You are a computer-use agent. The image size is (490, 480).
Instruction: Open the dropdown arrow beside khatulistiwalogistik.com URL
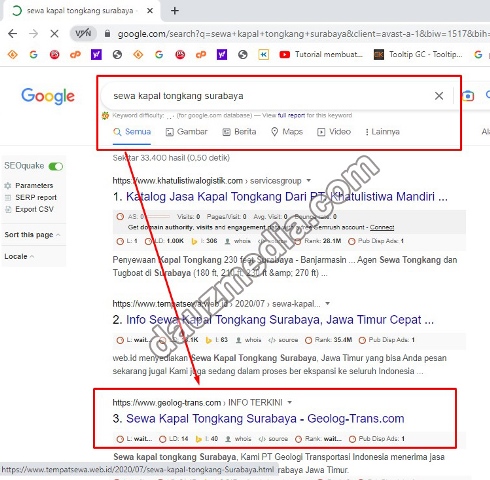click(309, 181)
